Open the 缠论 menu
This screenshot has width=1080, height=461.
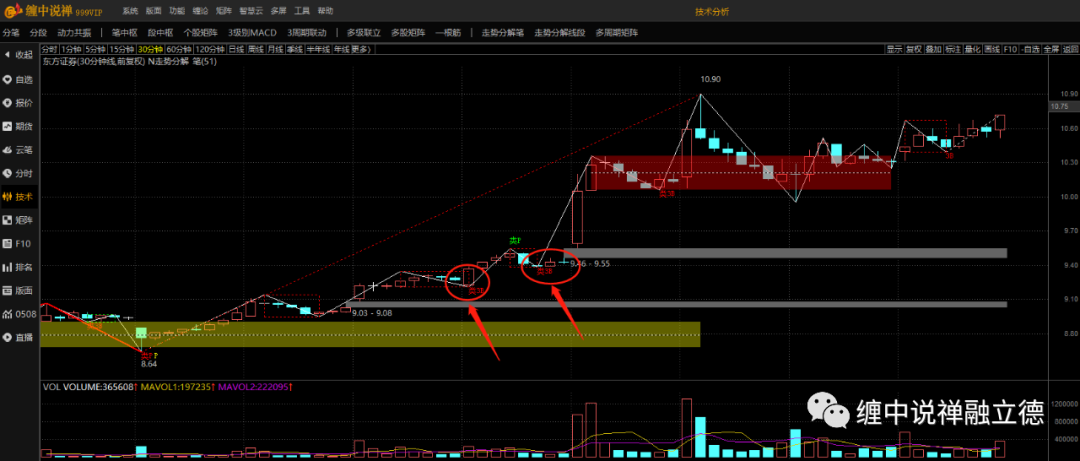pos(200,12)
